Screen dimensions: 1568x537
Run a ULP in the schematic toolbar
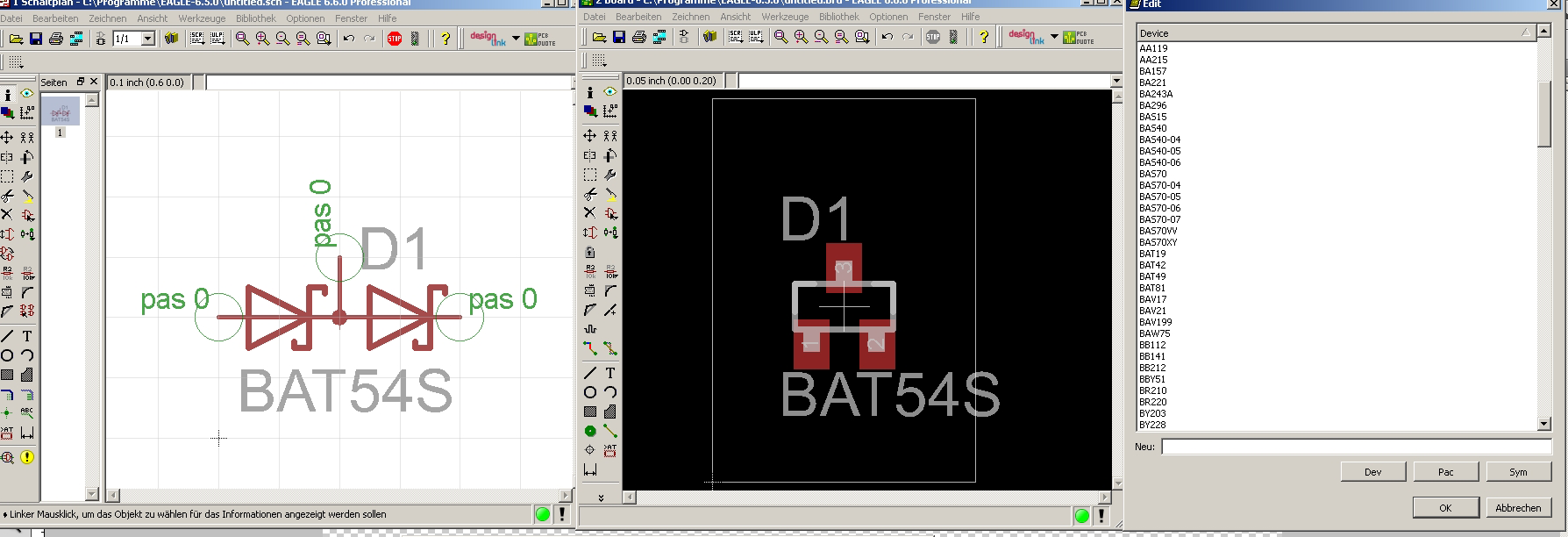[x=217, y=39]
